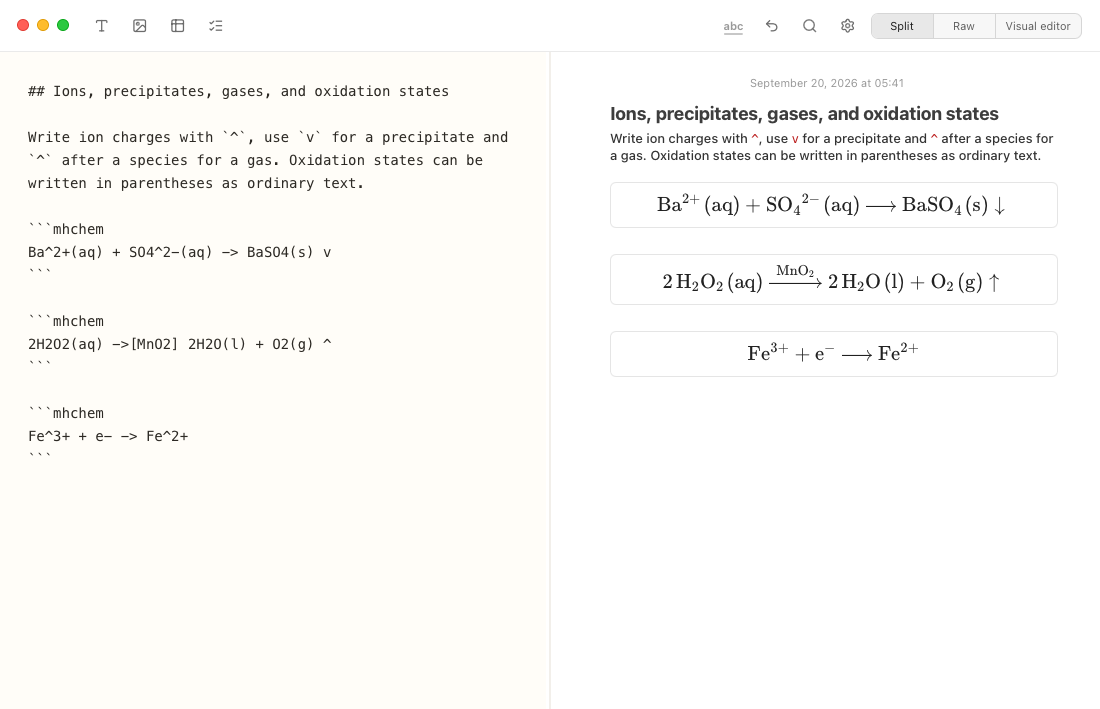This screenshot has width=1100, height=709.
Task: Switch to the Visual editor mode
Action: 1038,26
